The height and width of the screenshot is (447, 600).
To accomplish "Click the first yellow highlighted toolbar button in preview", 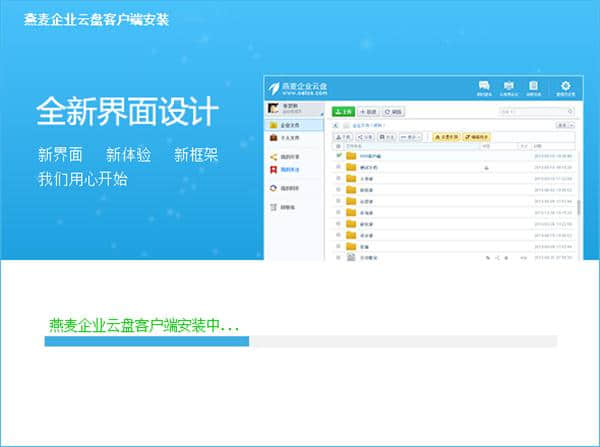I will pyautogui.click(x=447, y=137).
